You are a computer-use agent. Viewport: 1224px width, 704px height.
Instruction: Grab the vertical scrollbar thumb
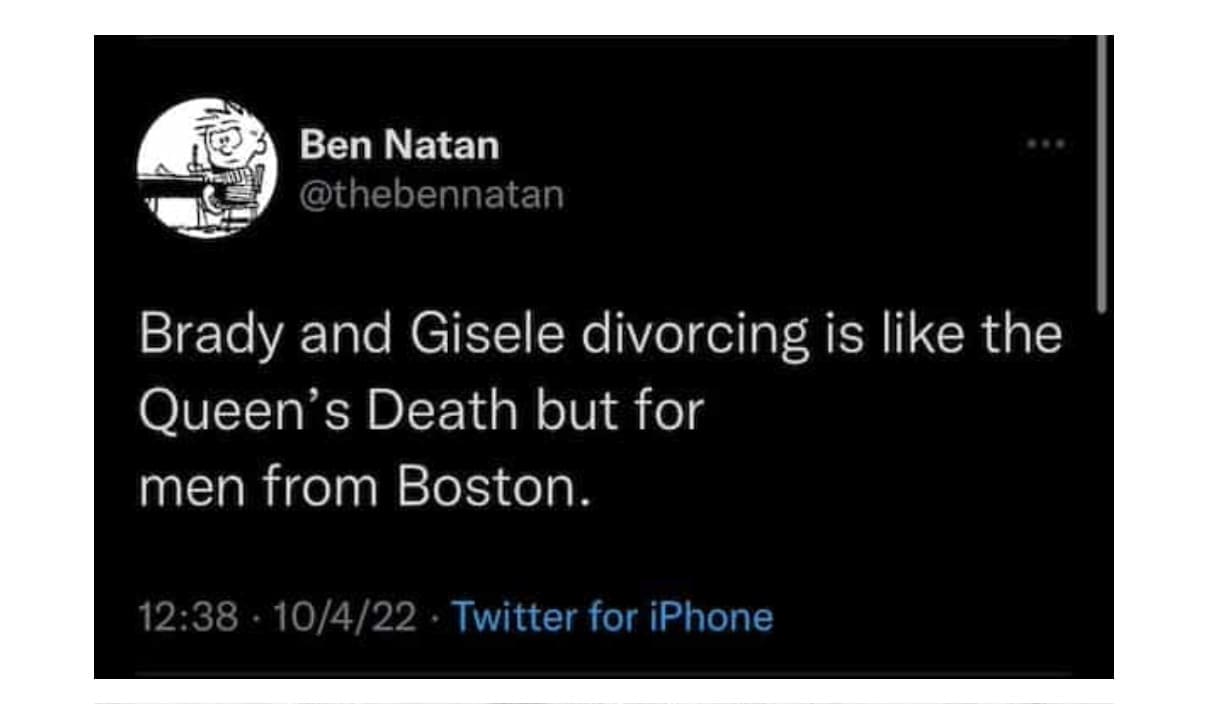1102,175
